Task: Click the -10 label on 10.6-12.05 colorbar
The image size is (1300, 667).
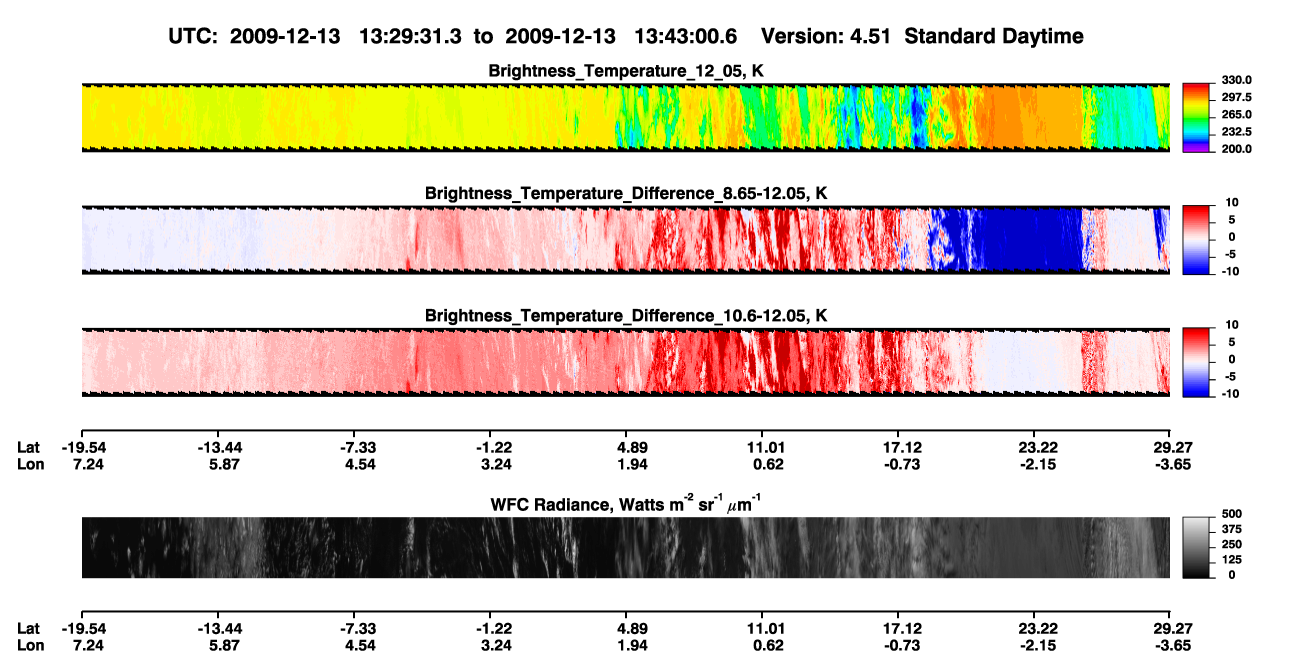Action: tap(1231, 394)
